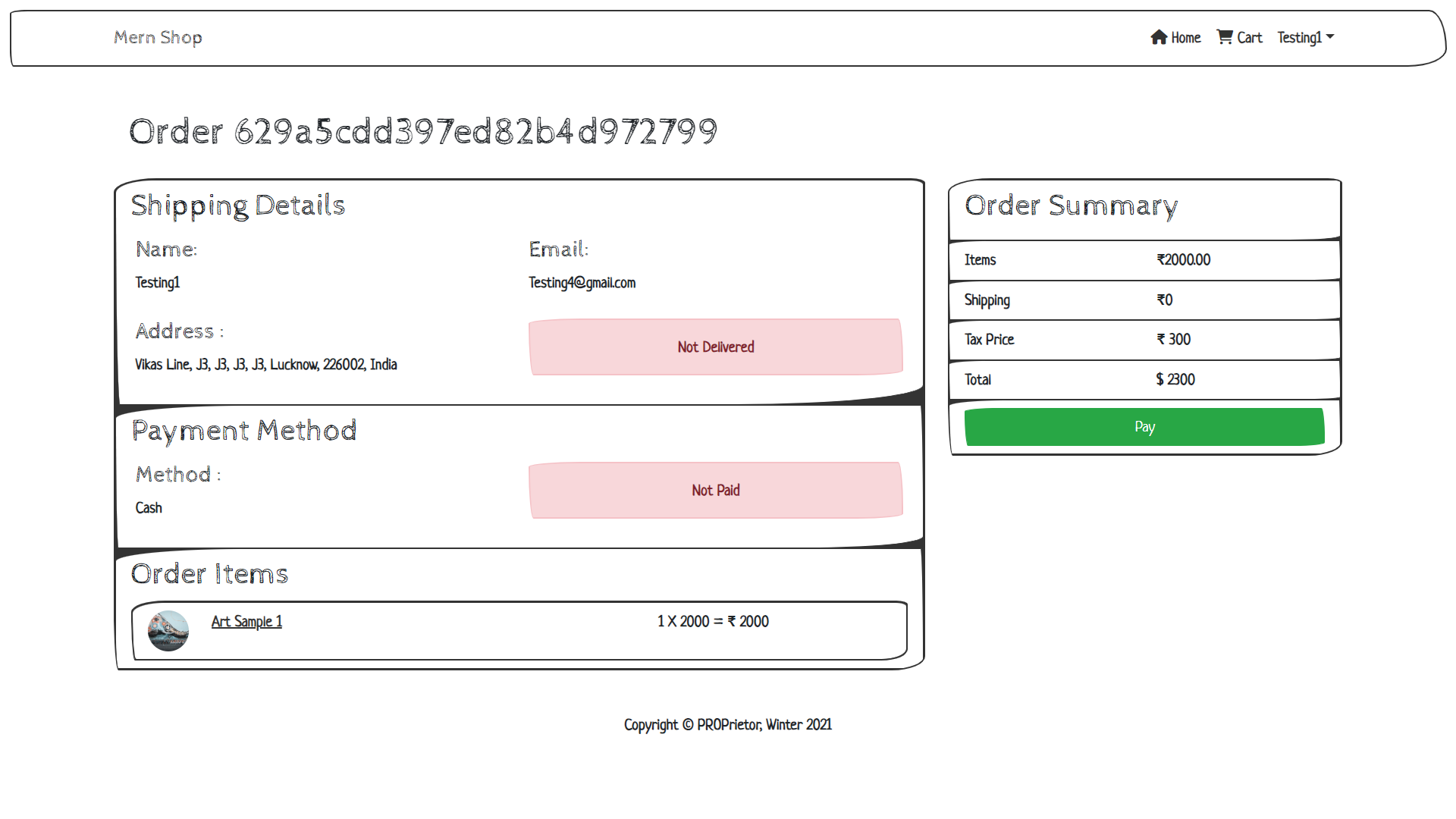
Task: Open the Testing1 user dropdown
Action: point(1299,37)
